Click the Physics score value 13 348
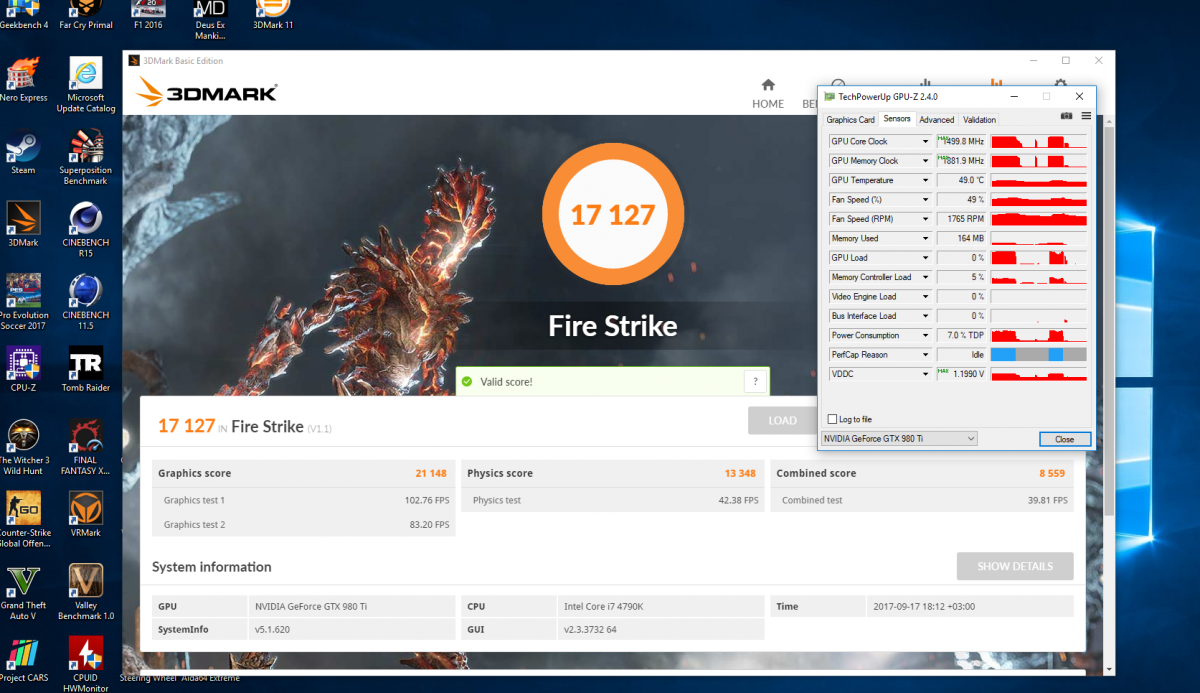 740,473
